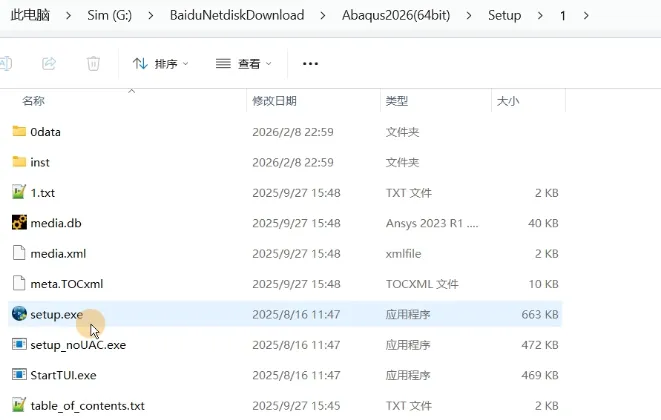
Task: Expand the chevron after breadcrumb 1
Action: [586, 16]
